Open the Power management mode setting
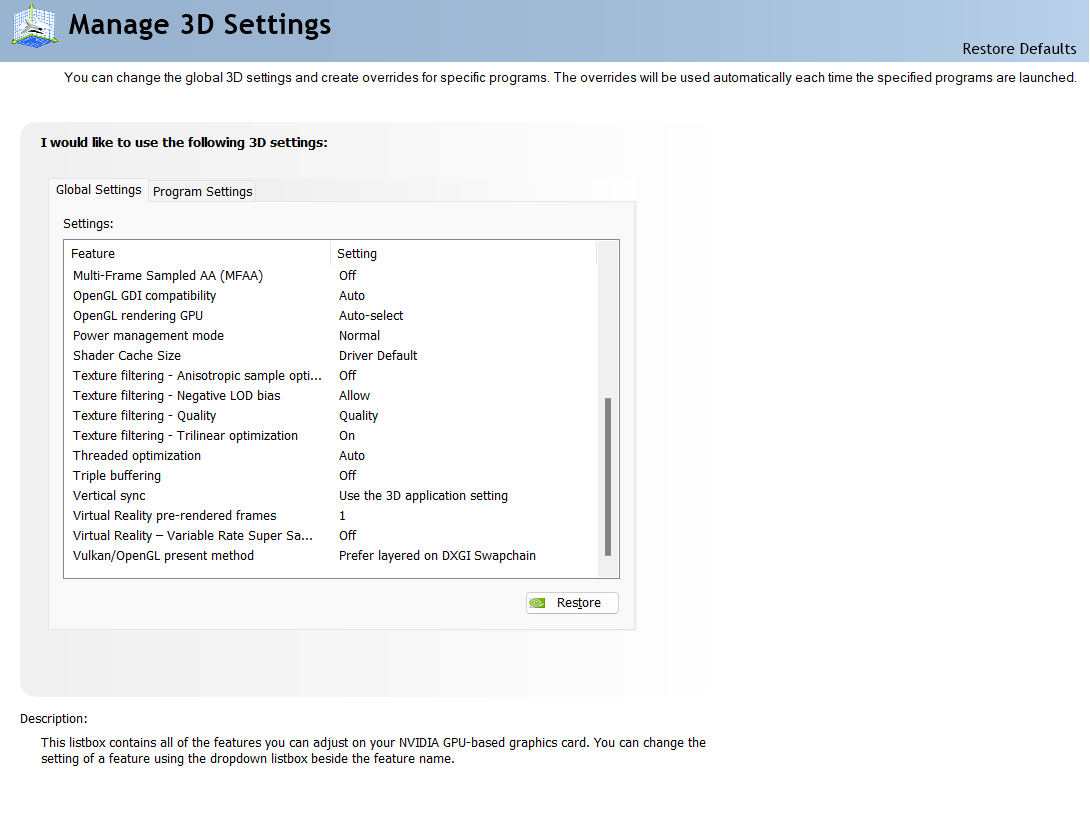 pyautogui.click(x=360, y=336)
